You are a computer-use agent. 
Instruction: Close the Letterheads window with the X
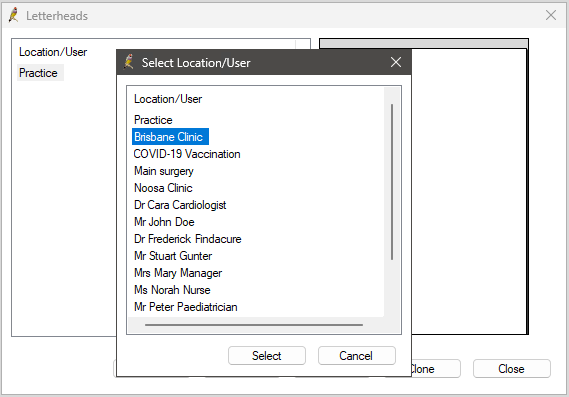coord(551,15)
